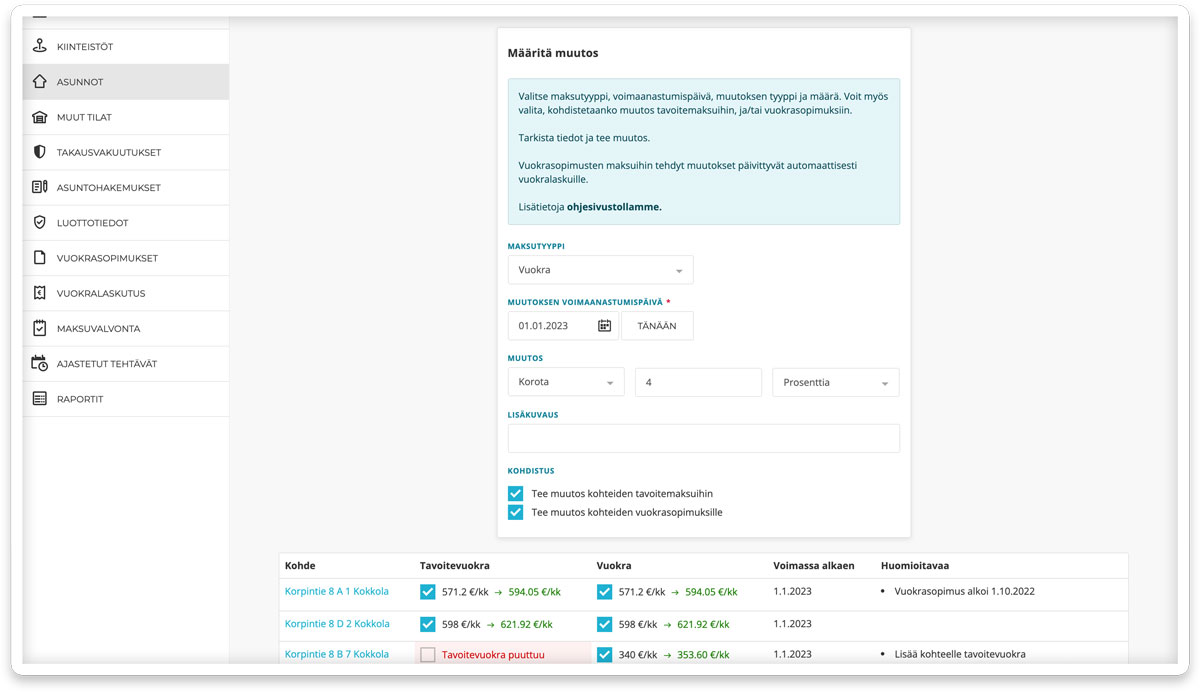Uncheck 'Tee muutos kohteiden tavoitemaksuihin' checkbox
Viewport: 1200px width, 692px height.
pyautogui.click(x=516, y=494)
